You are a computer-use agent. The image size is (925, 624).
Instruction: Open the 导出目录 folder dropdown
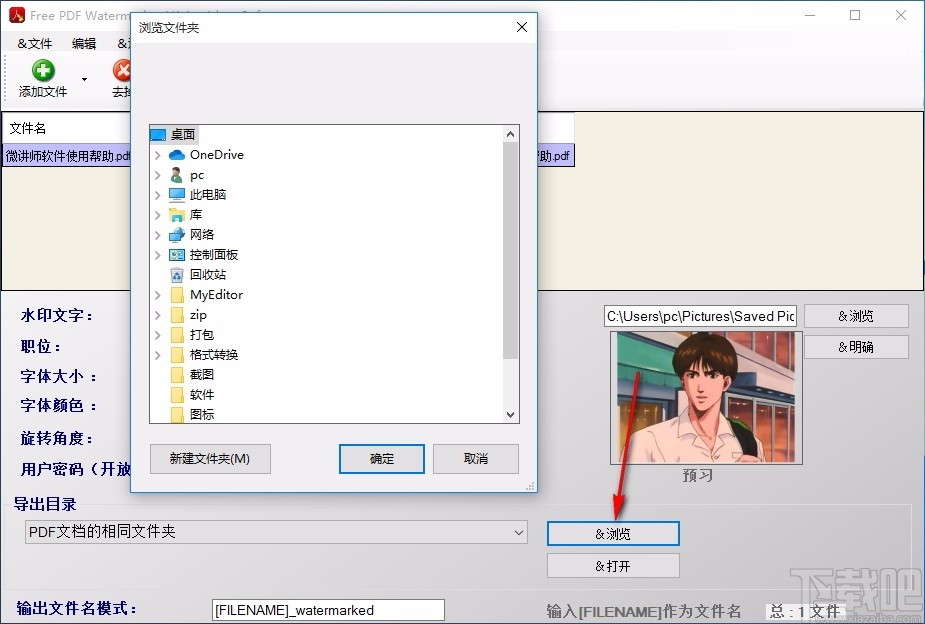point(516,532)
